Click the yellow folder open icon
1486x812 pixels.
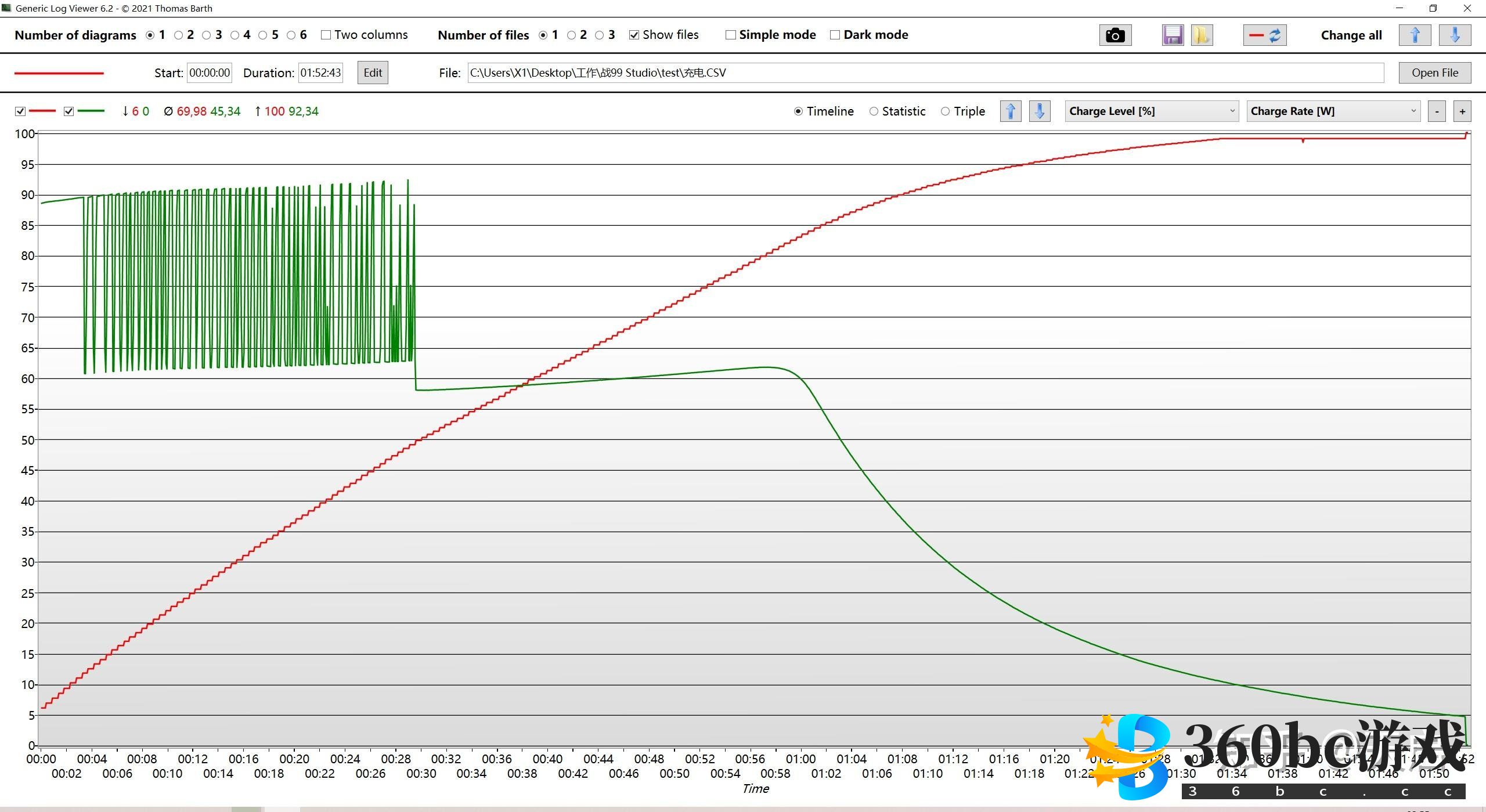coord(1201,35)
